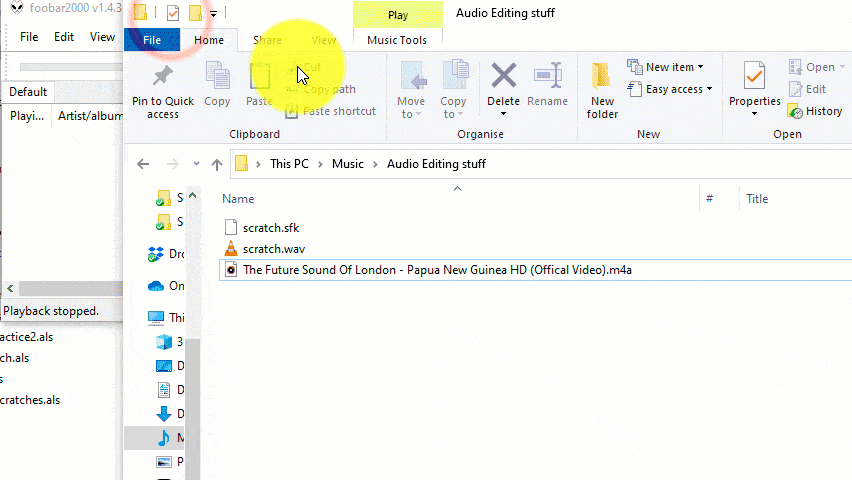
Task: Click Documents icon in navigation pane
Action: (x=164, y=390)
